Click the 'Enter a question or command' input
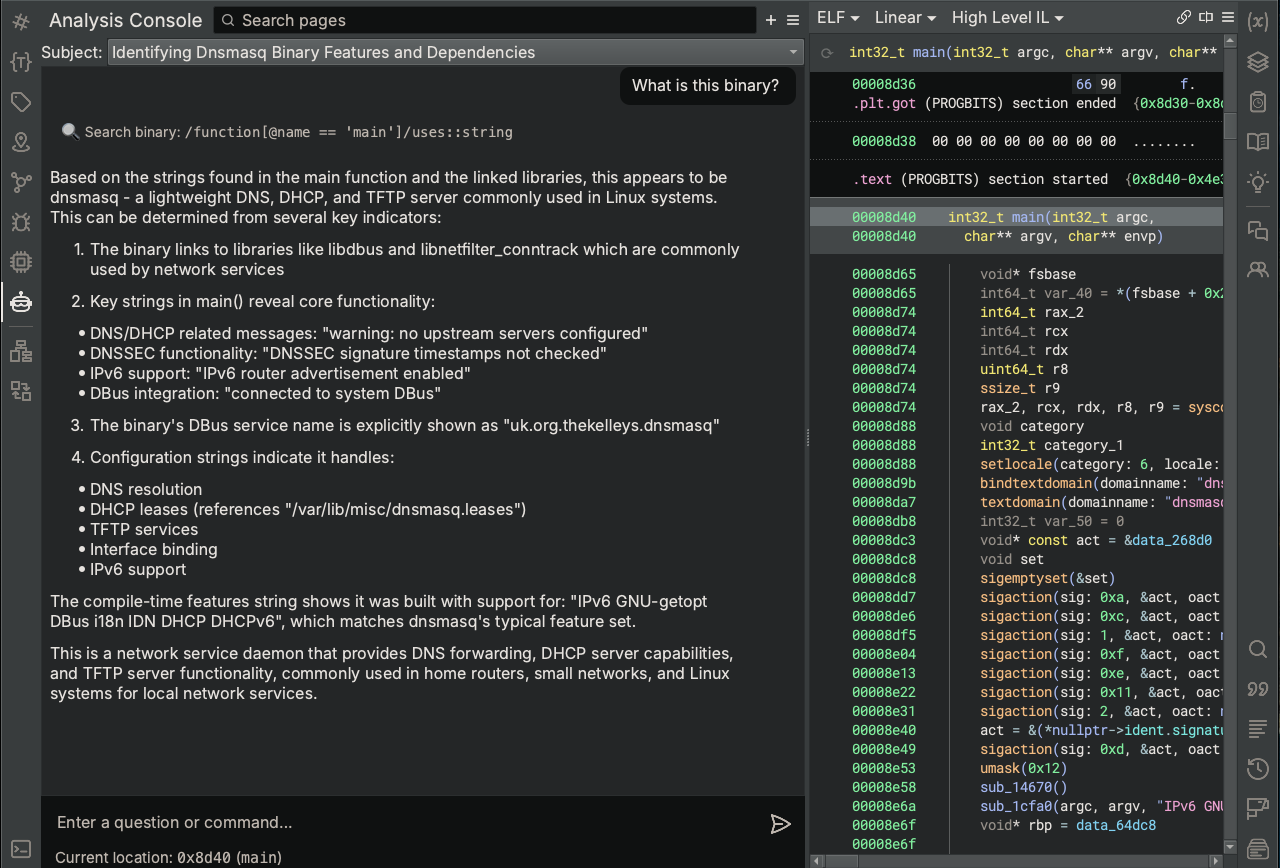This screenshot has height=868, width=1280. click(405, 823)
